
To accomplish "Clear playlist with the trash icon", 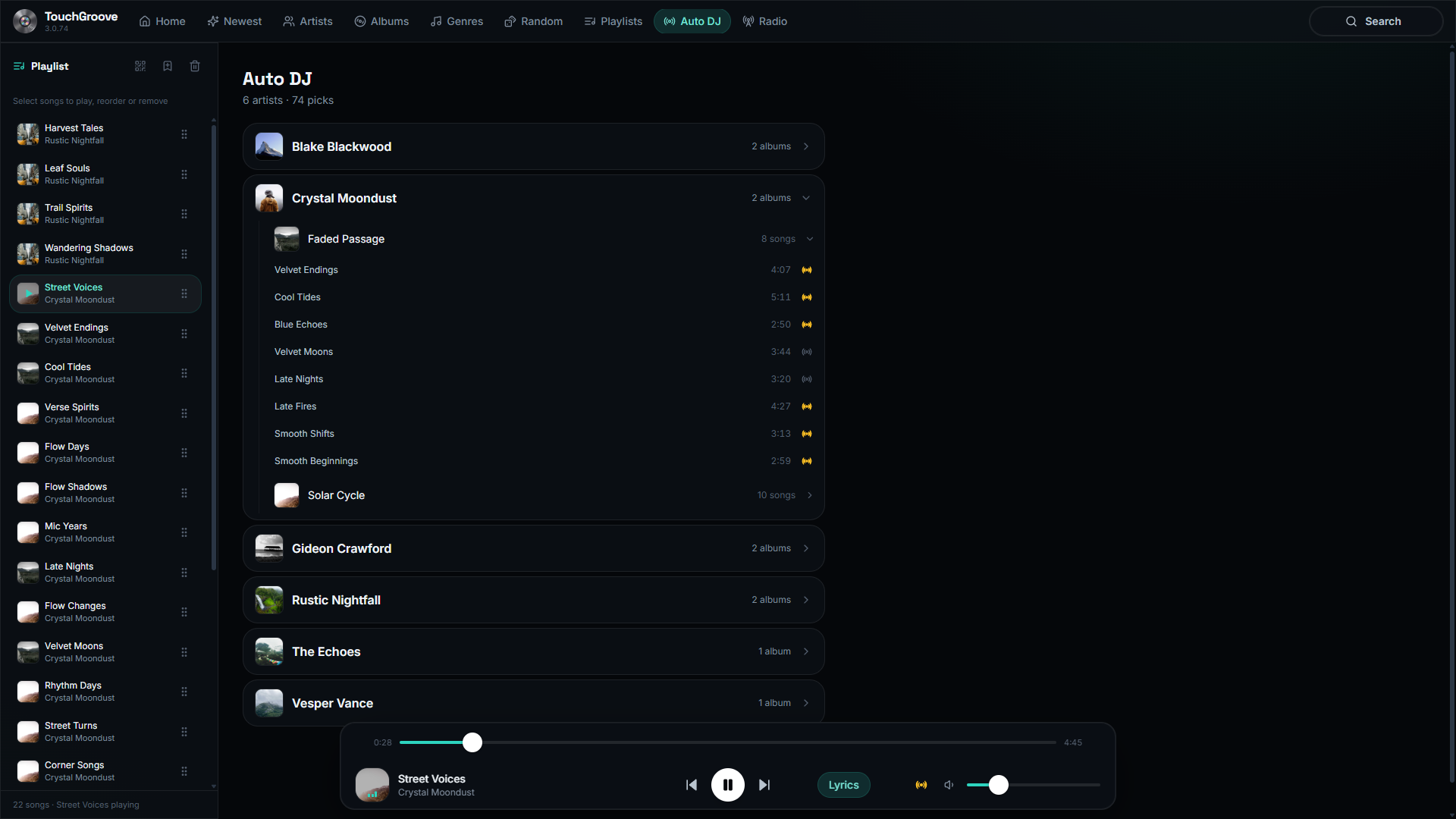I will 195,66.
